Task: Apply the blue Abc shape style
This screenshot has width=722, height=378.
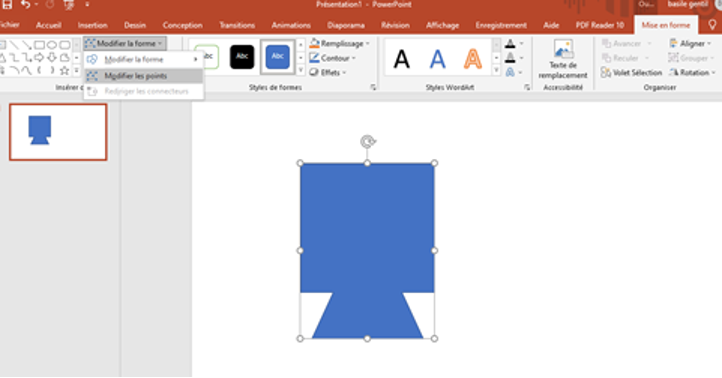Action: (x=277, y=57)
